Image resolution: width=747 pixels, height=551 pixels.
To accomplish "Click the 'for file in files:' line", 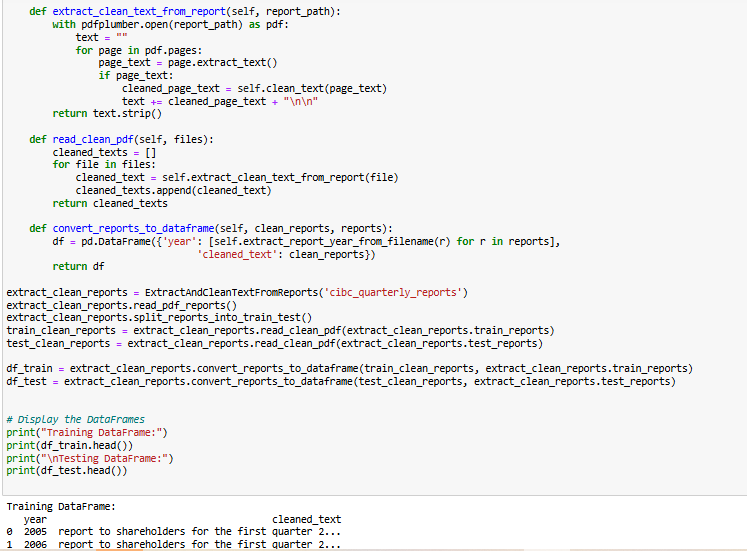I will point(104,164).
